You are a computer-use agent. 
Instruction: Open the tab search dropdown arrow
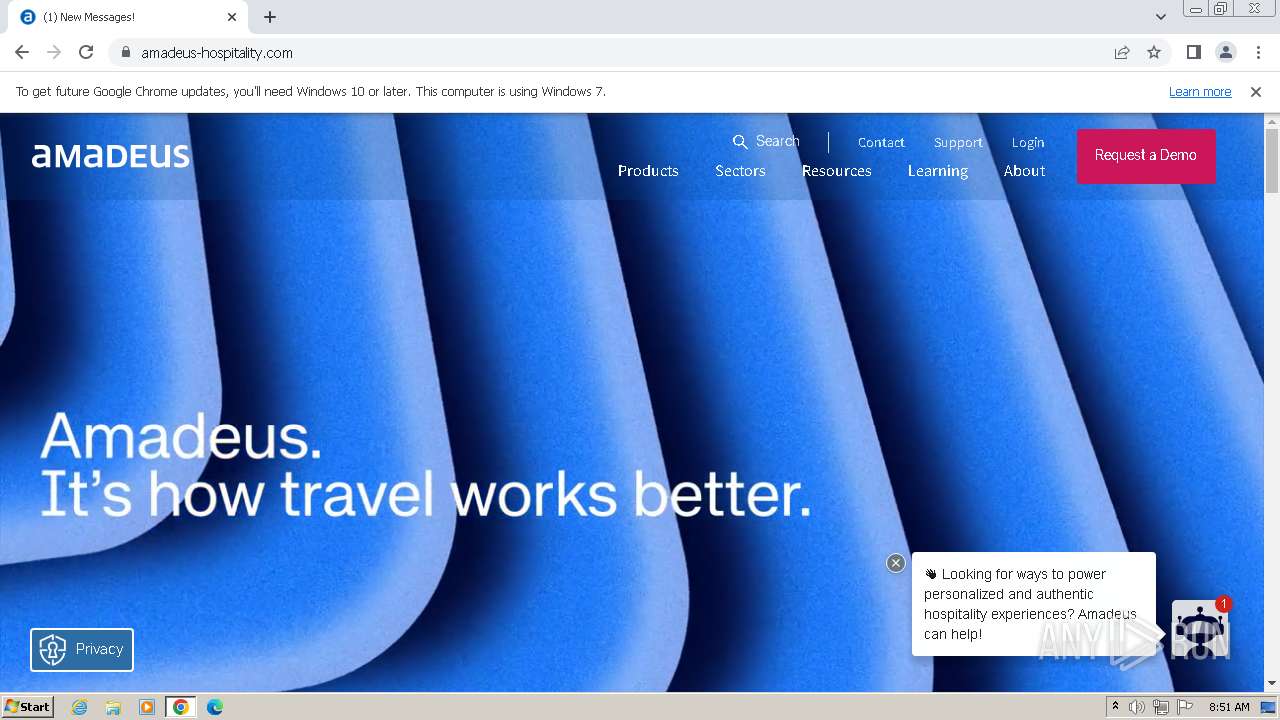pyautogui.click(x=1161, y=17)
